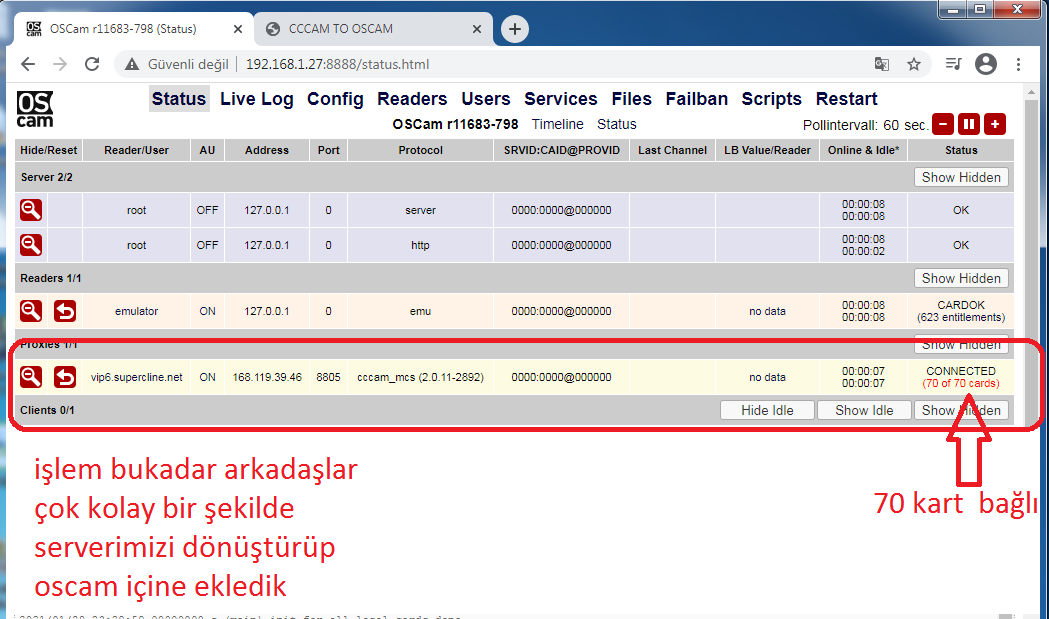This screenshot has width=1049, height=619.
Task: Hide the emulator reader magnifier icon
Action: (31, 311)
